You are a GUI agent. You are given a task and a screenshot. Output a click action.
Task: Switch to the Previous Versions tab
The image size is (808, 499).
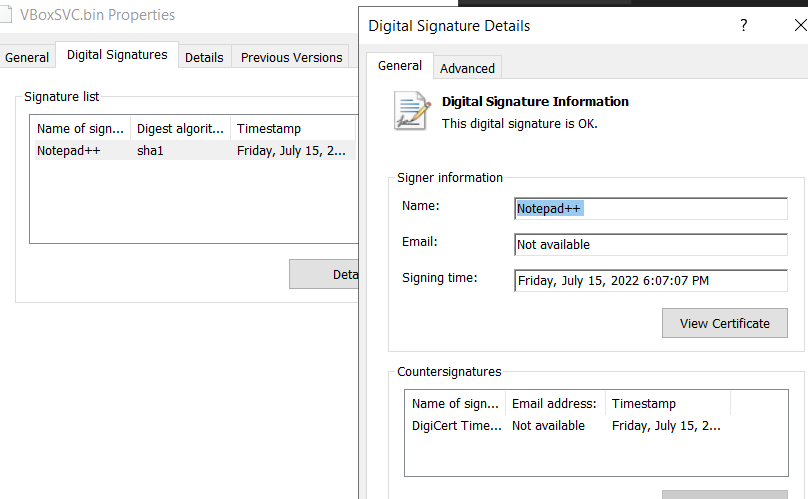click(292, 58)
